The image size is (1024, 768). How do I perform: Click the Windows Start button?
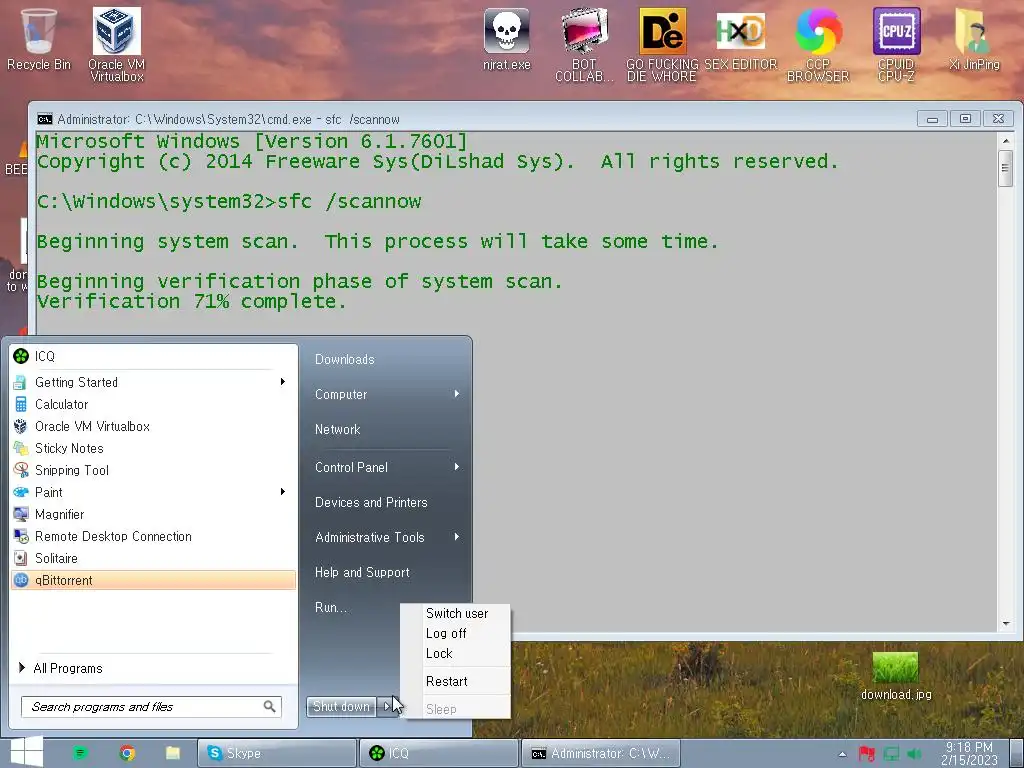tap(26, 752)
